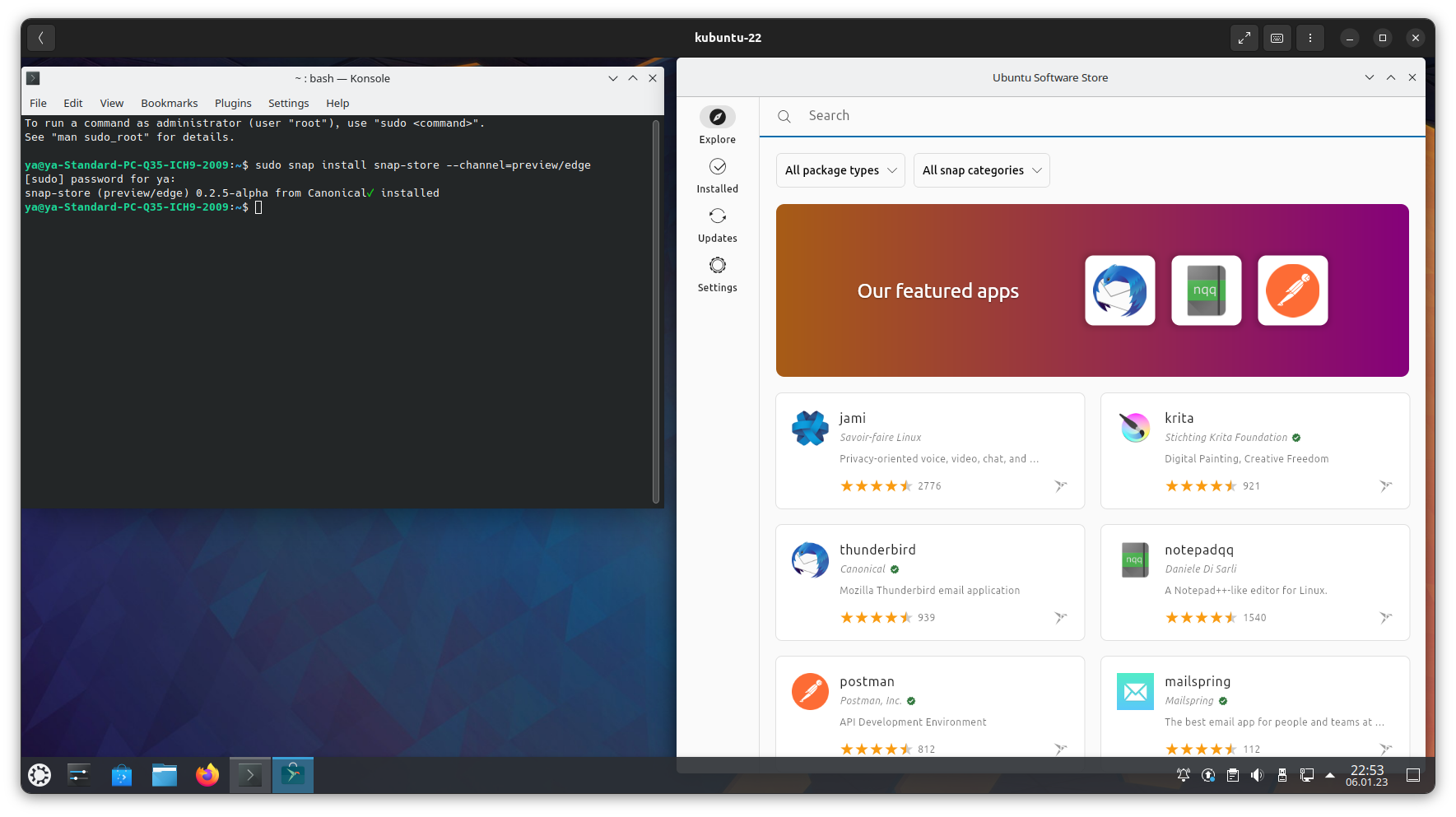Click the Show Desktop button in panel
Screen dimensions: 1456x817
click(x=1413, y=775)
